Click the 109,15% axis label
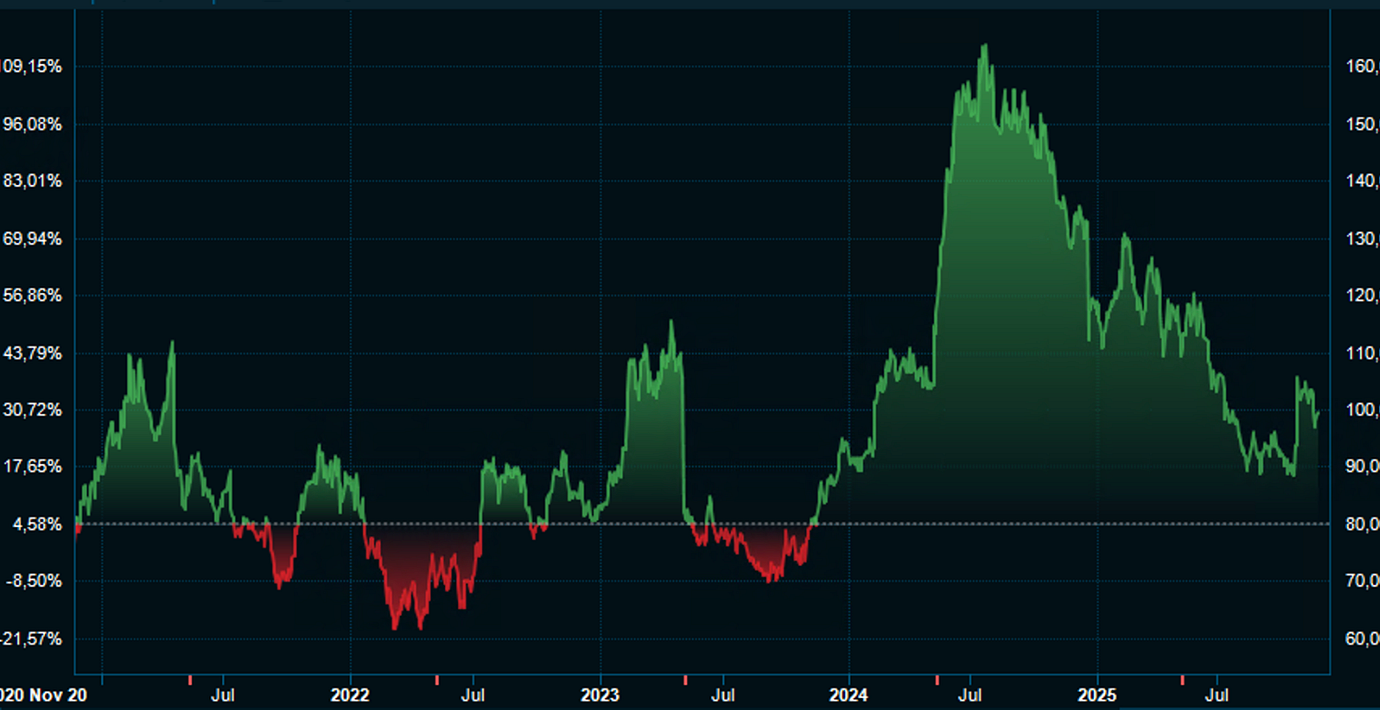 coord(32,67)
